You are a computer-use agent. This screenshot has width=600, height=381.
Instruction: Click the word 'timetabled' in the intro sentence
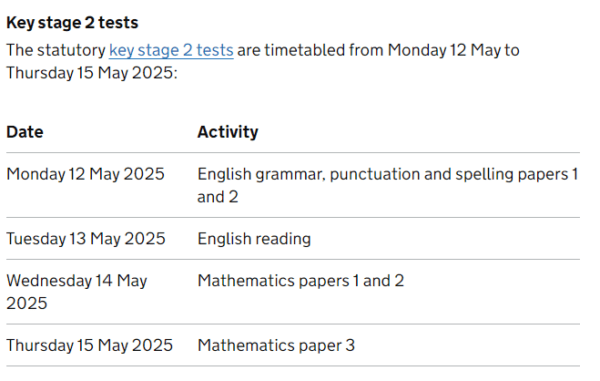click(305, 50)
